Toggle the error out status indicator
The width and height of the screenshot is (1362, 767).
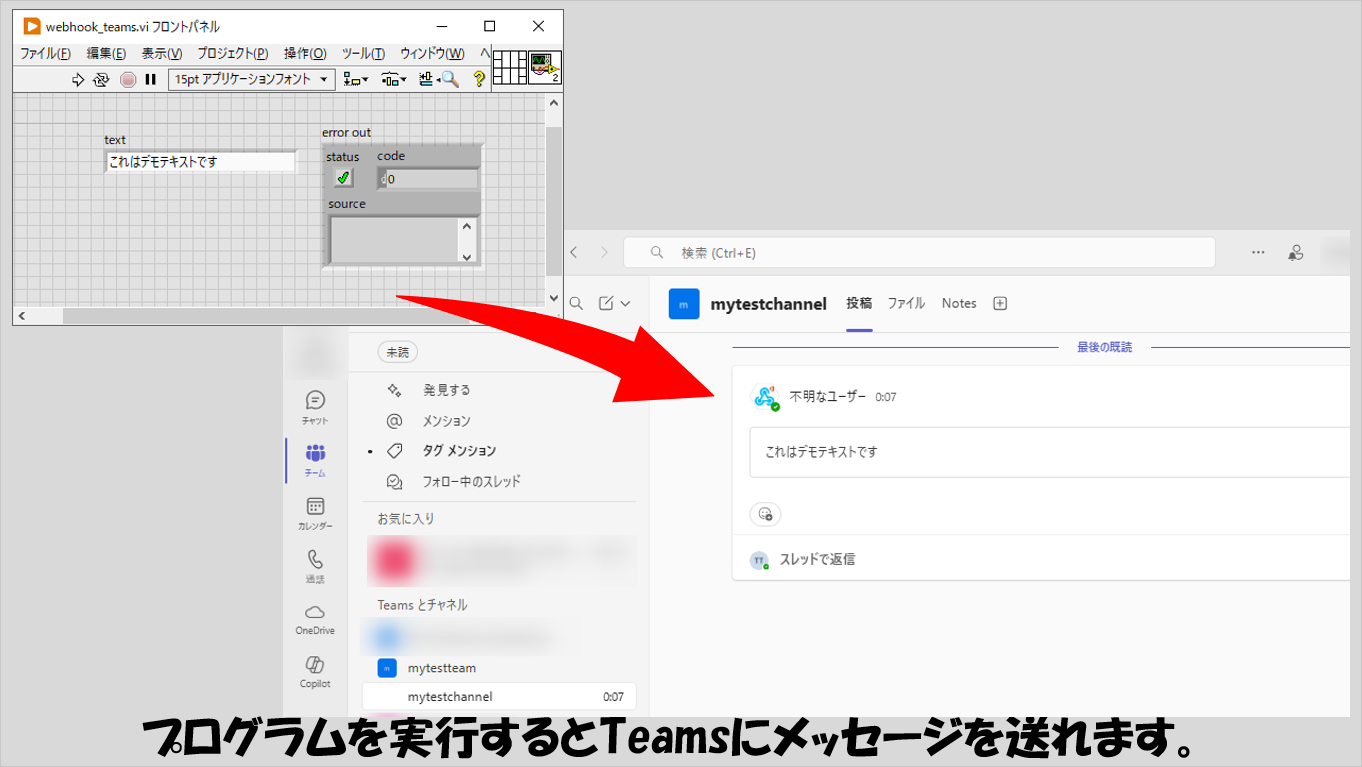343,178
